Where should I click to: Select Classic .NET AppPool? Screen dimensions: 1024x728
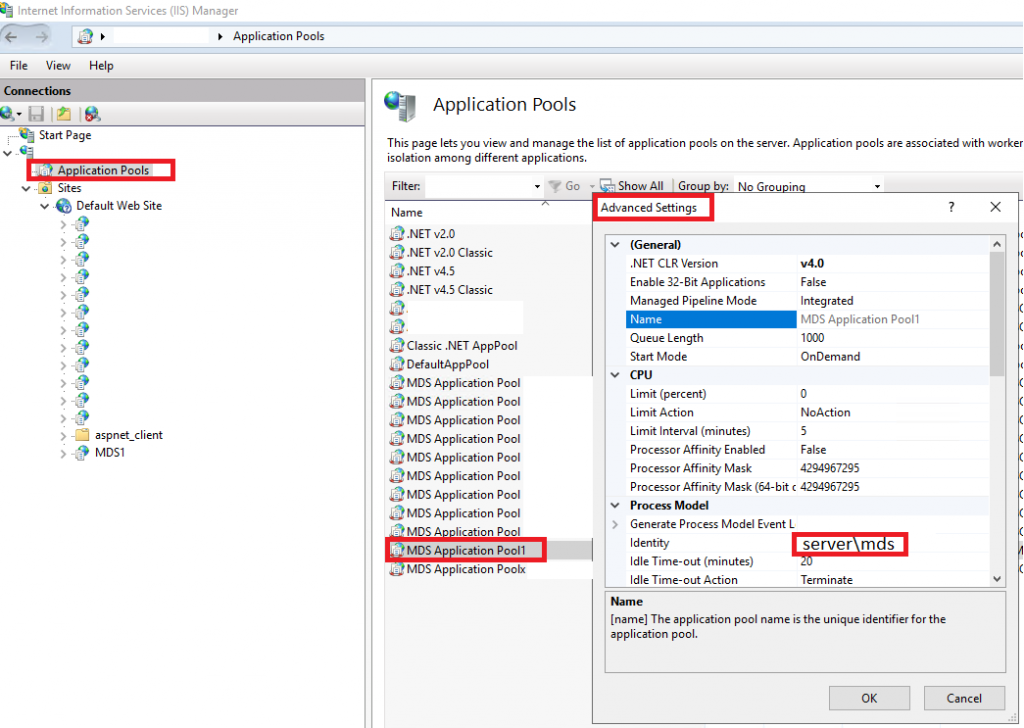coord(462,345)
